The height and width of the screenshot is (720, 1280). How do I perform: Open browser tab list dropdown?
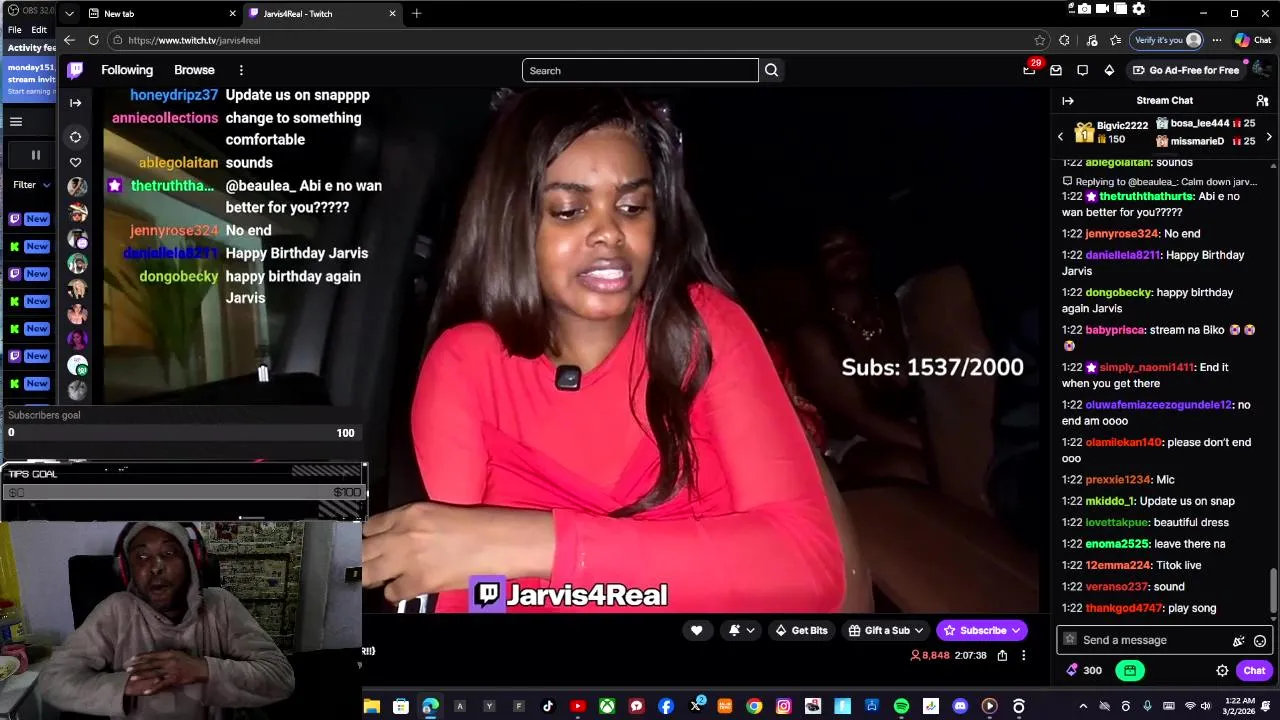coord(69,14)
